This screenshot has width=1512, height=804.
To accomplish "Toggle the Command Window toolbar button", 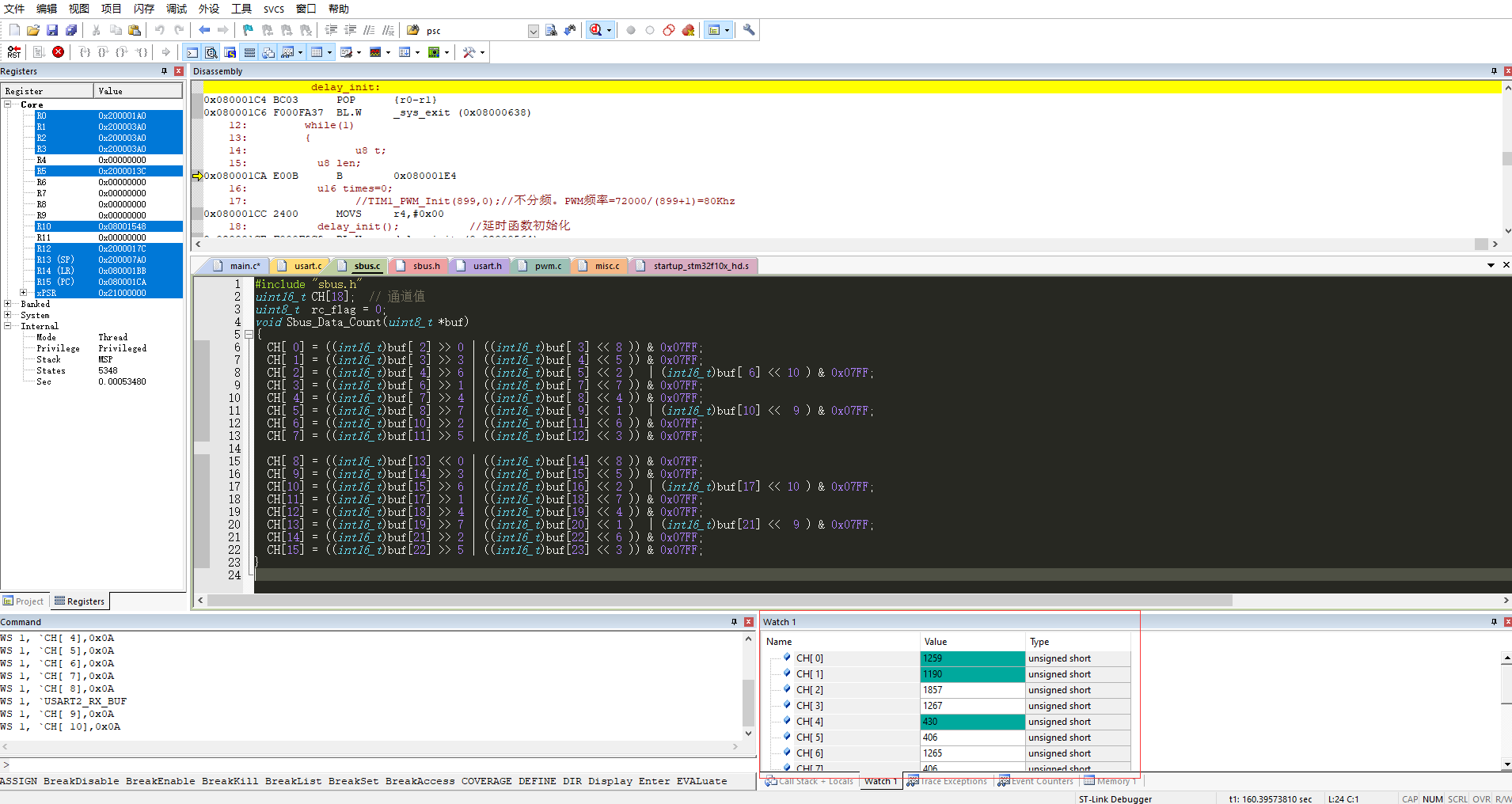I will coord(192,52).
